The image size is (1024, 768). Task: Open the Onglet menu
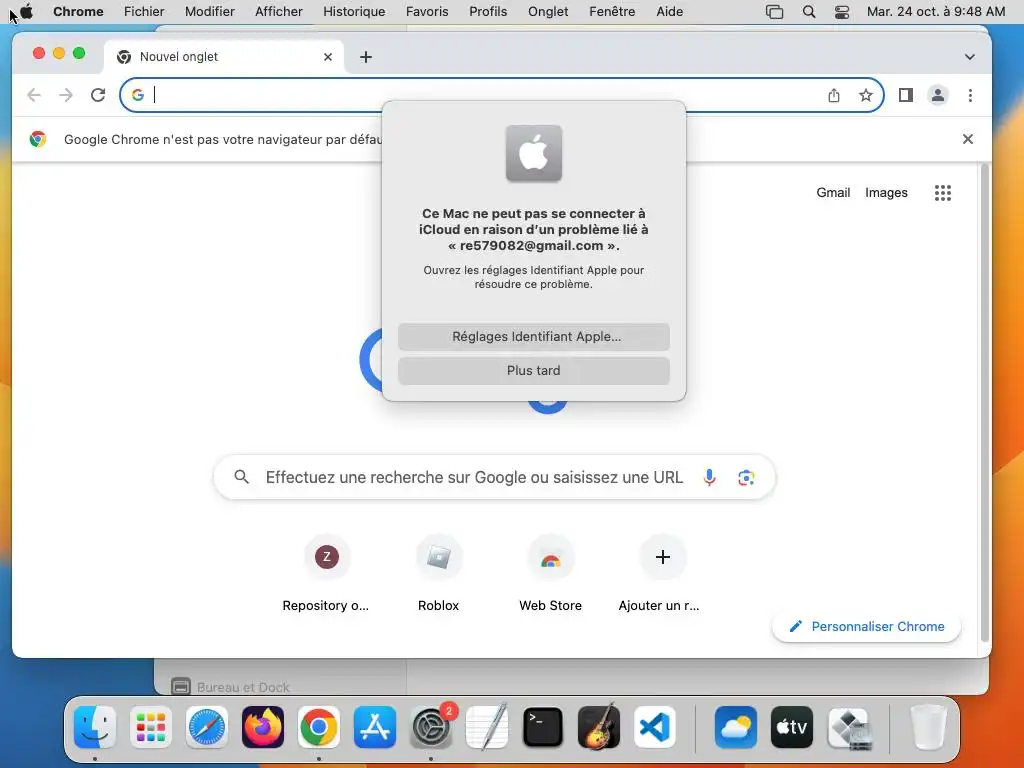pyautogui.click(x=548, y=11)
